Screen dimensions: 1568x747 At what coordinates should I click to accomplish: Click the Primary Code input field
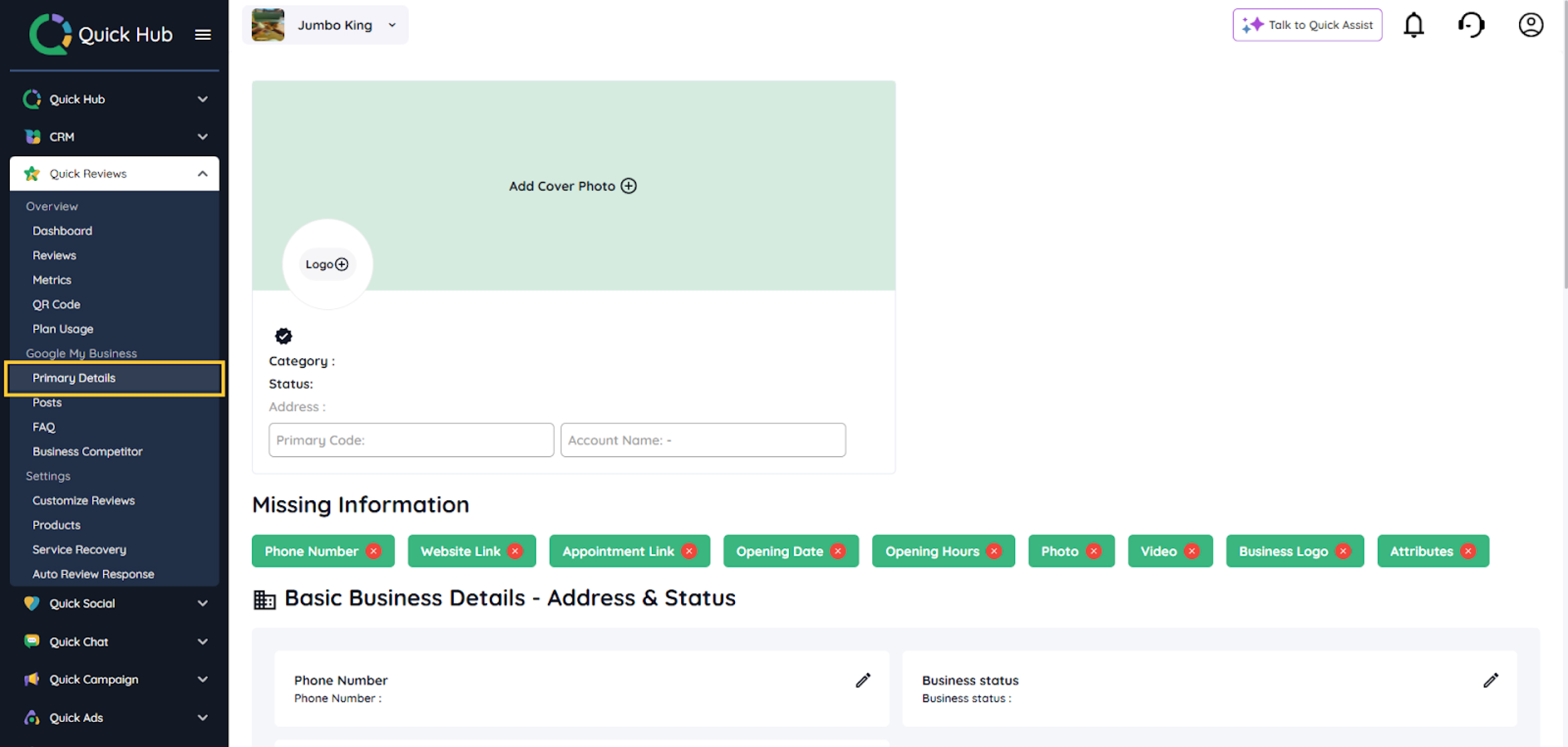tap(411, 440)
